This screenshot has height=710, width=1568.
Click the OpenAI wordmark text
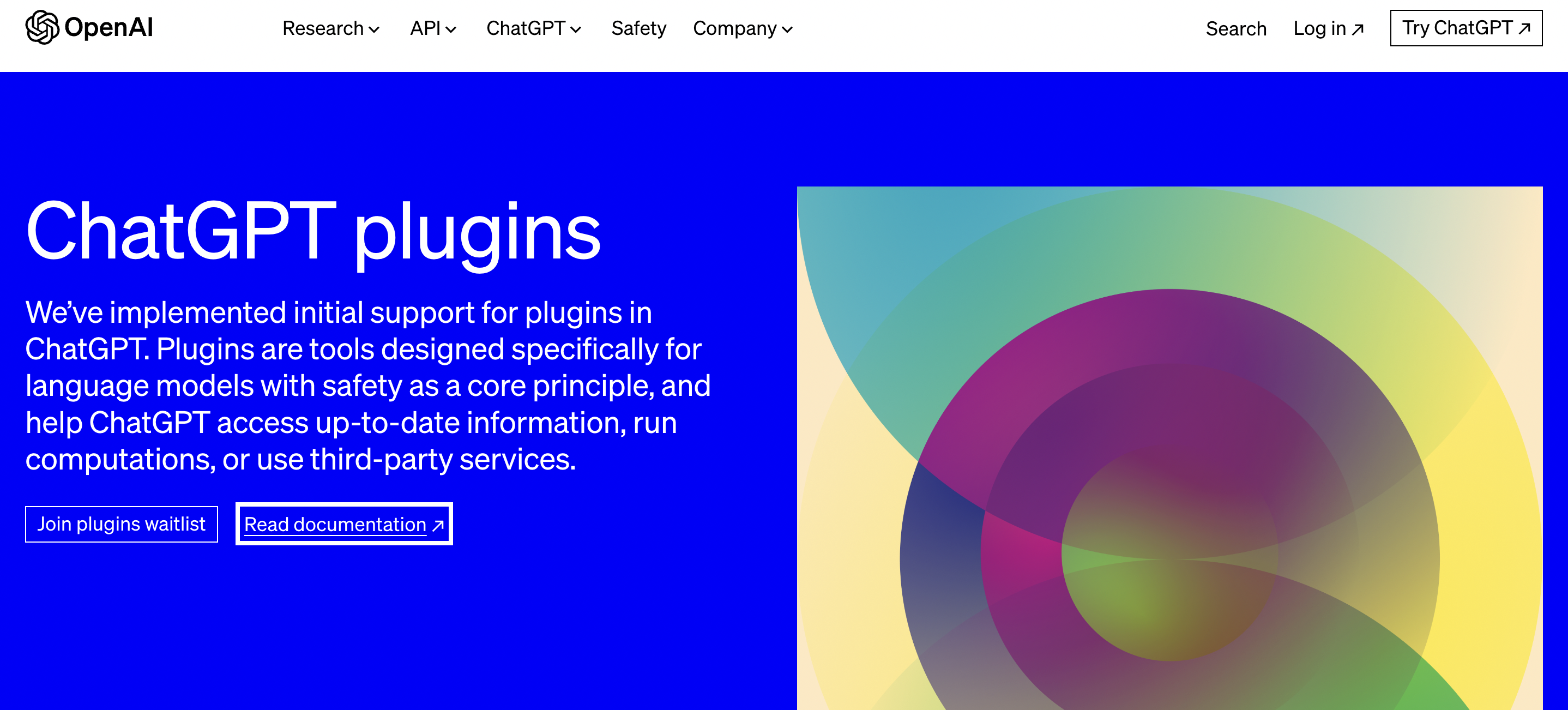click(108, 27)
